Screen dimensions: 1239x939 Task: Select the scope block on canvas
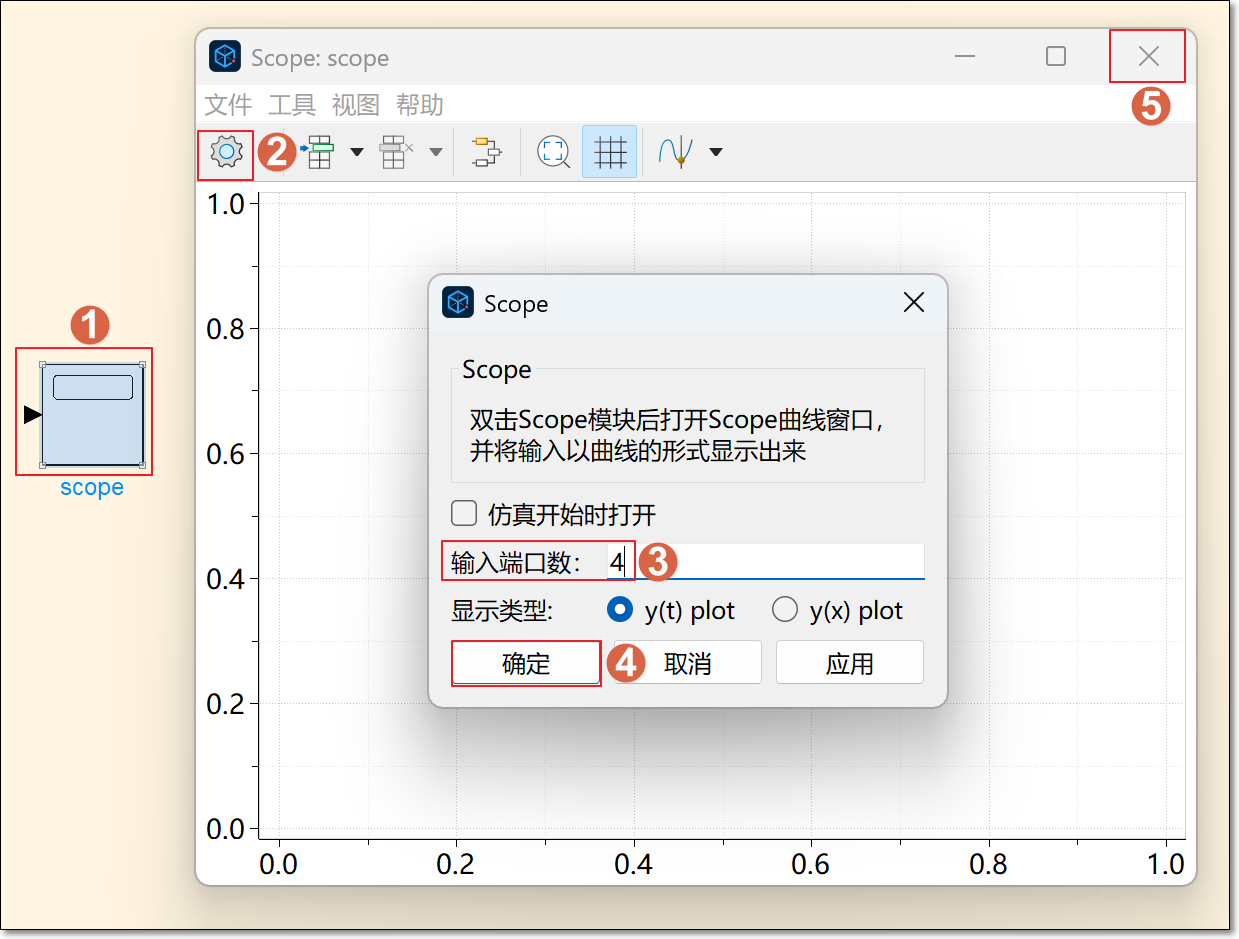click(92, 414)
